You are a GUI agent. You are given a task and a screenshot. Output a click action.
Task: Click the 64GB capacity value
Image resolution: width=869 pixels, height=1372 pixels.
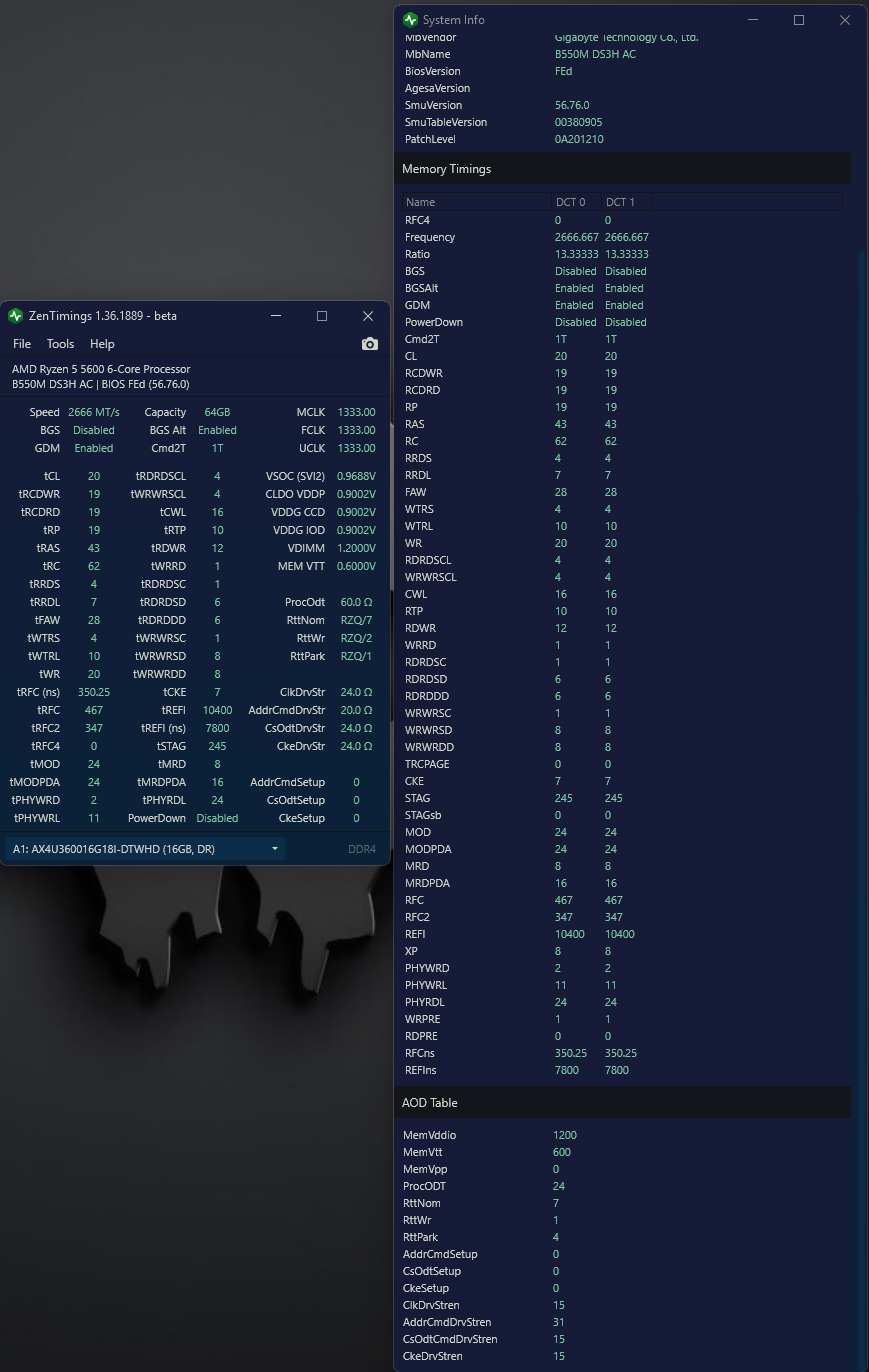coord(217,412)
